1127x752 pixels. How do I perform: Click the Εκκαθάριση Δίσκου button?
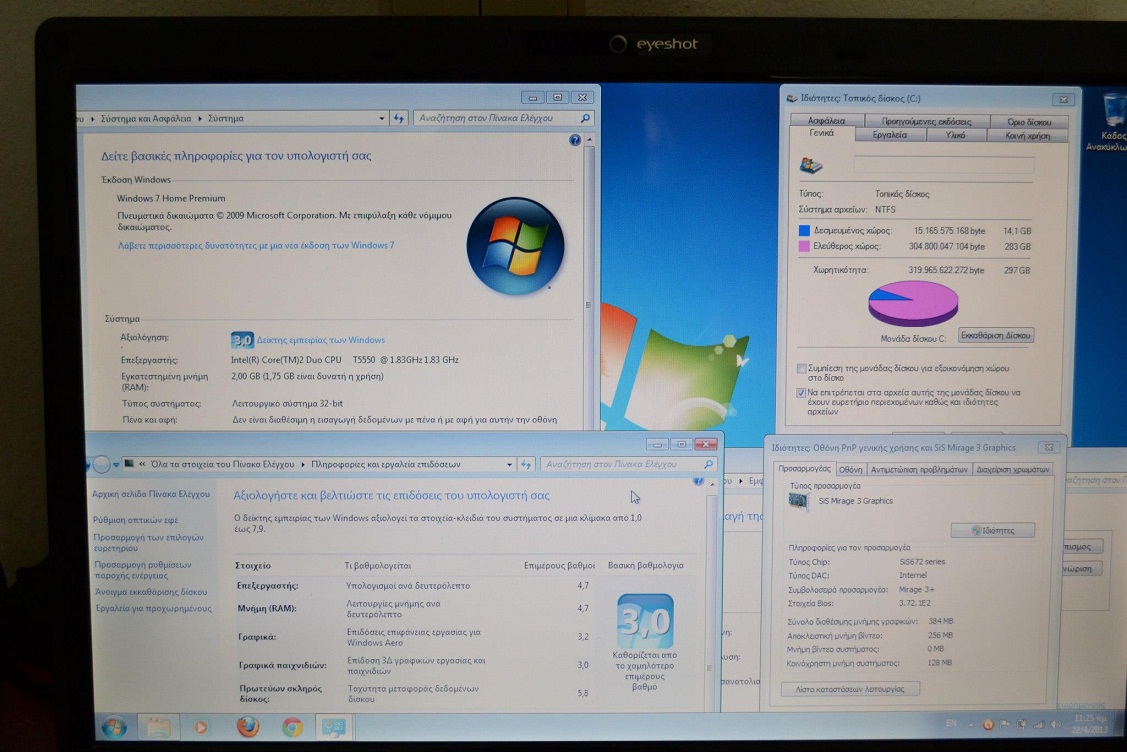996,335
